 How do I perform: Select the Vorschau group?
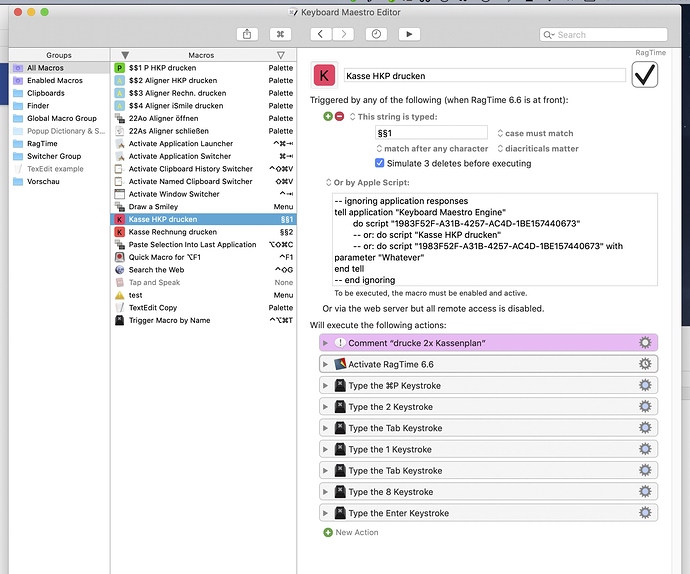tap(59, 181)
